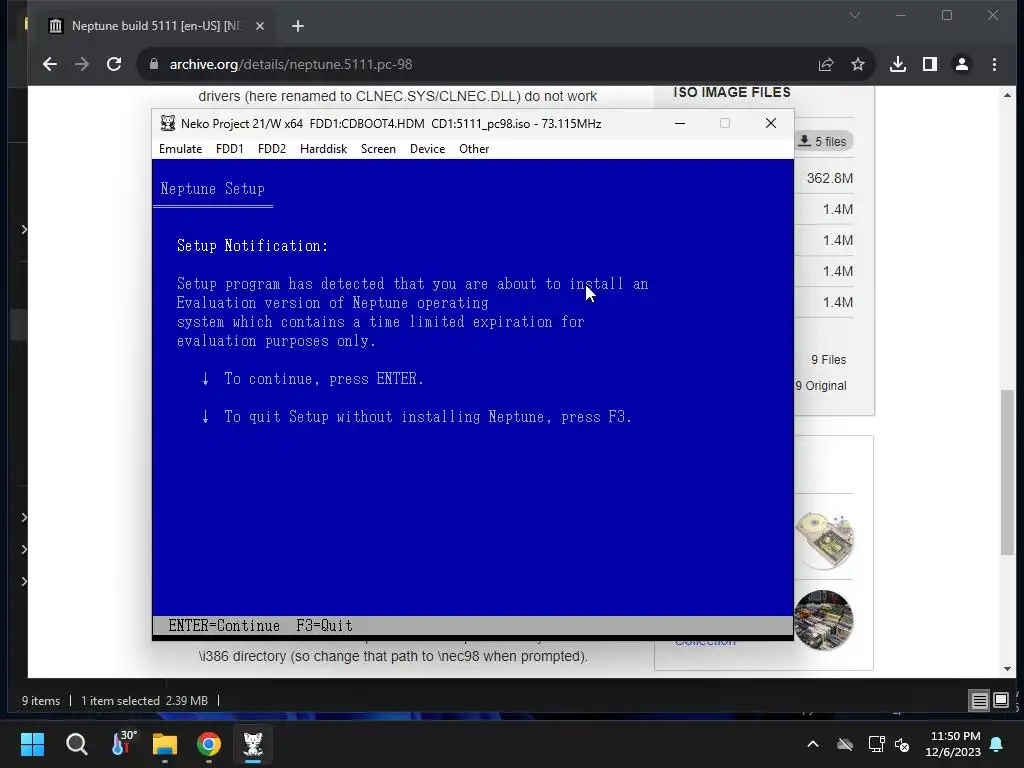
Task: Click the 362.8M ISO file size
Action: 829,178
